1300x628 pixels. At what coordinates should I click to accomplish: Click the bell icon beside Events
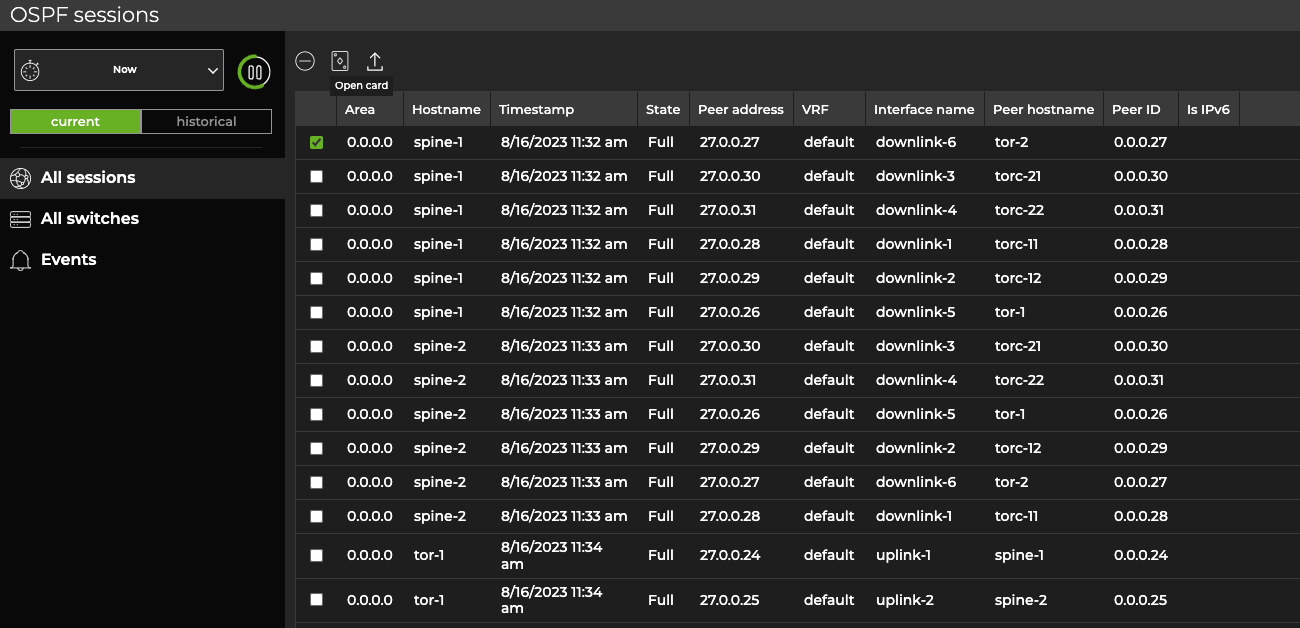tap(20, 260)
